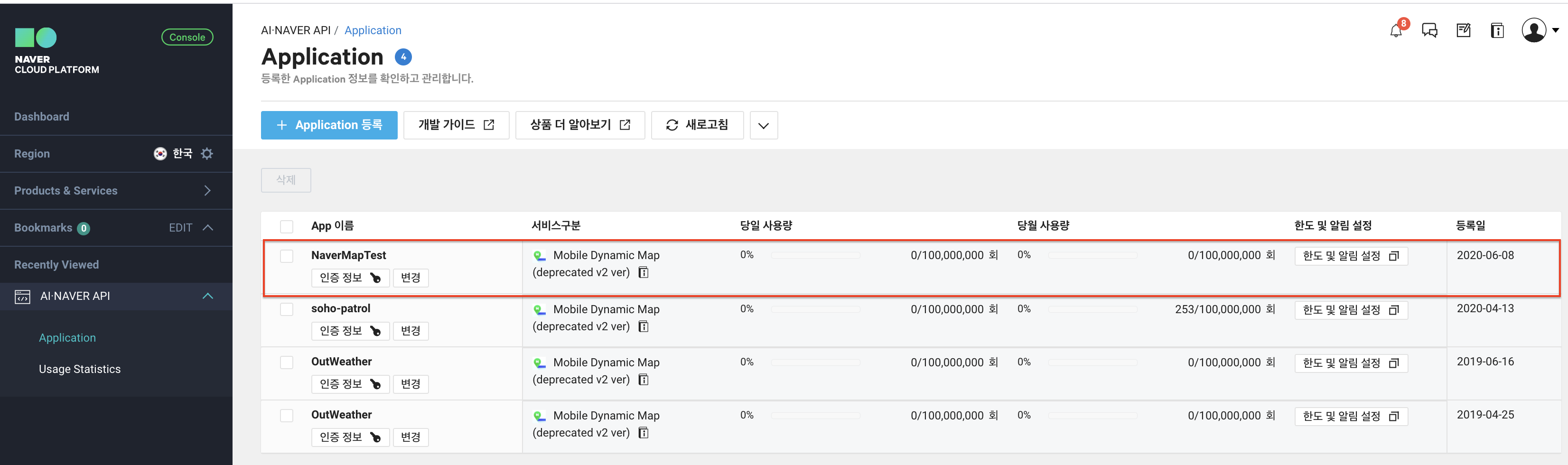Click the NaverMapTest app name
Screen dimensions: 1568x465
coord(349,256)
